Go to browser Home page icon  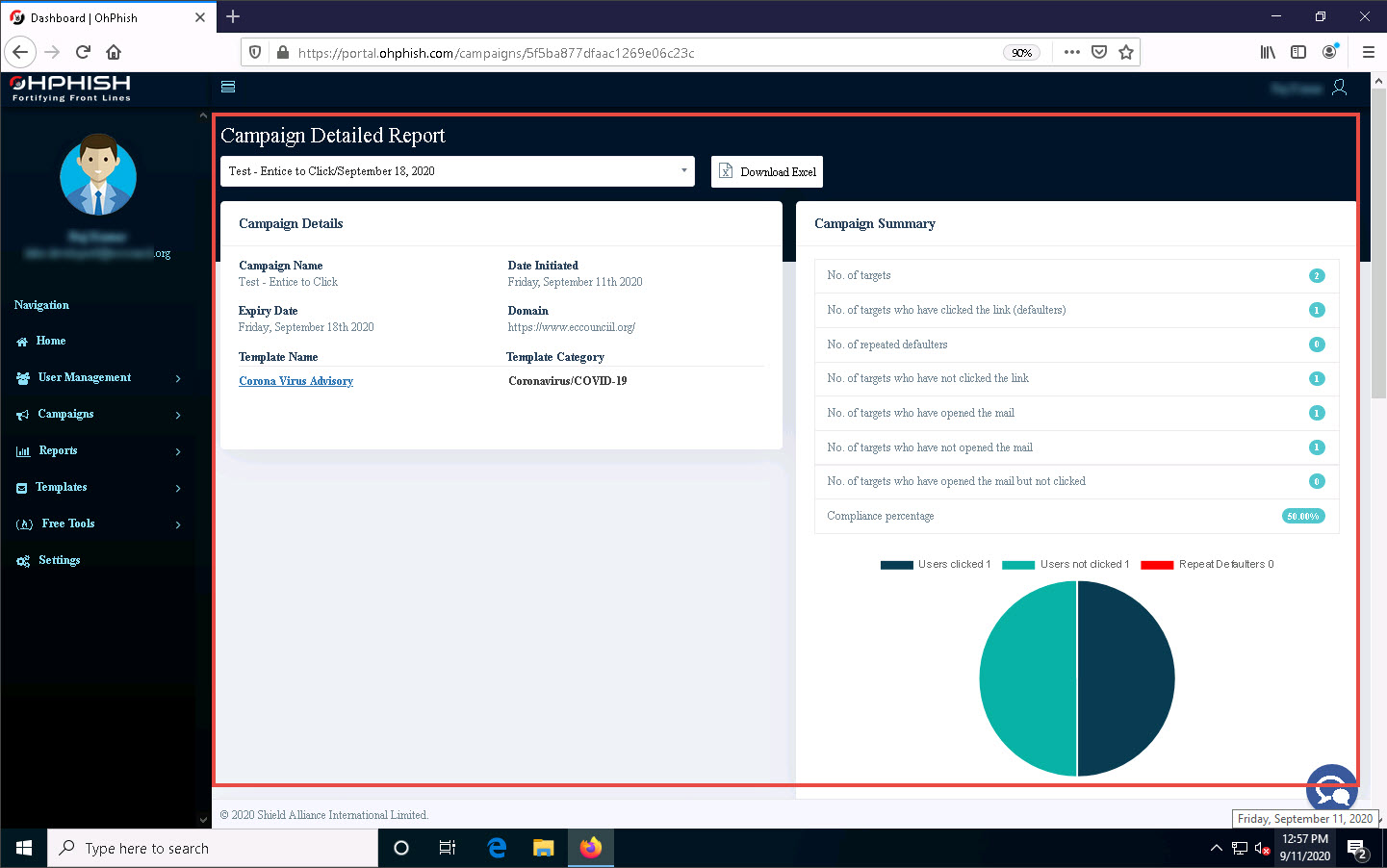(114, 52)
